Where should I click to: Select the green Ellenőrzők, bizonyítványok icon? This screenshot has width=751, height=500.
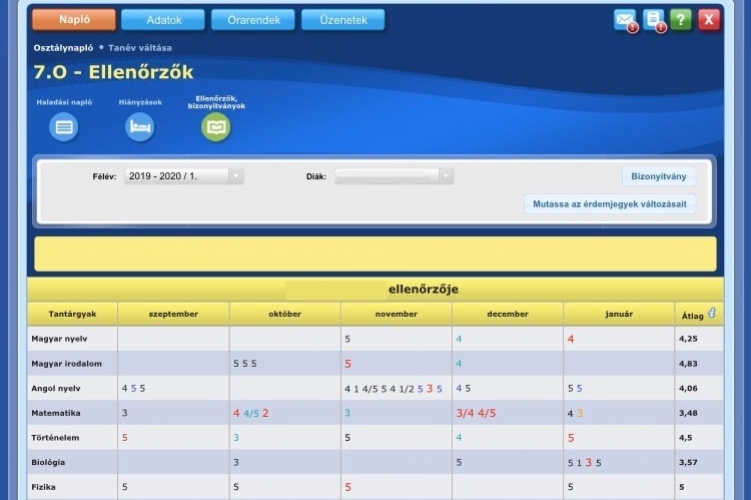click(x=215, y=127)
